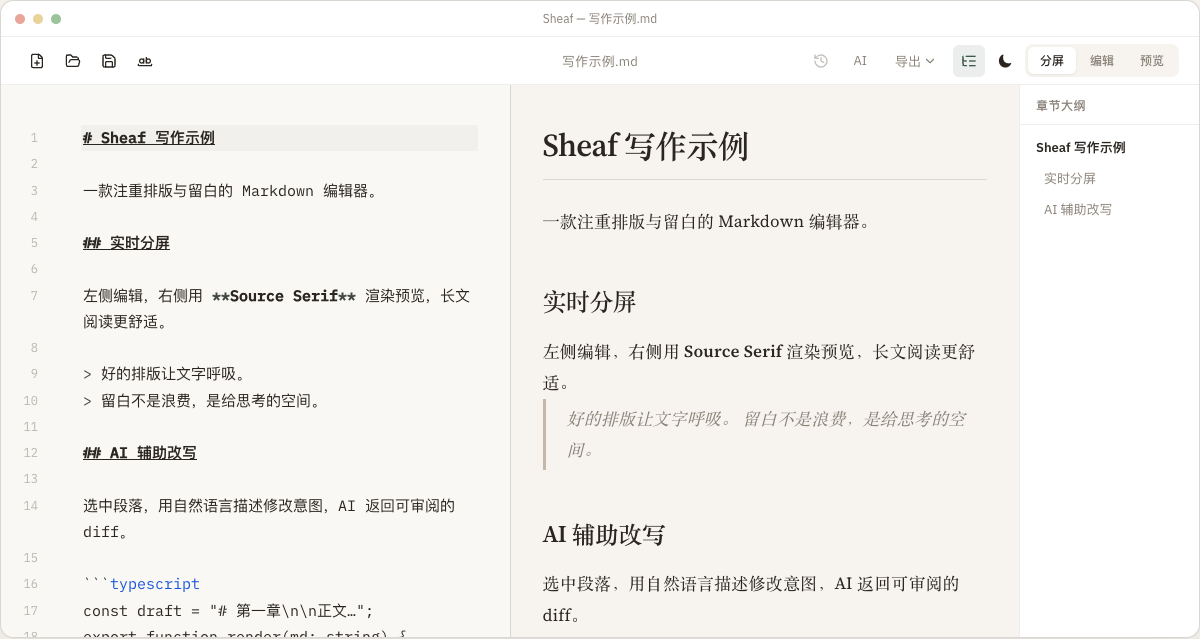This screenshot has height=639, width=1200.
Task: Click preview heading 'Sheaf 写作示例'
Action: [x=645, y=146]
